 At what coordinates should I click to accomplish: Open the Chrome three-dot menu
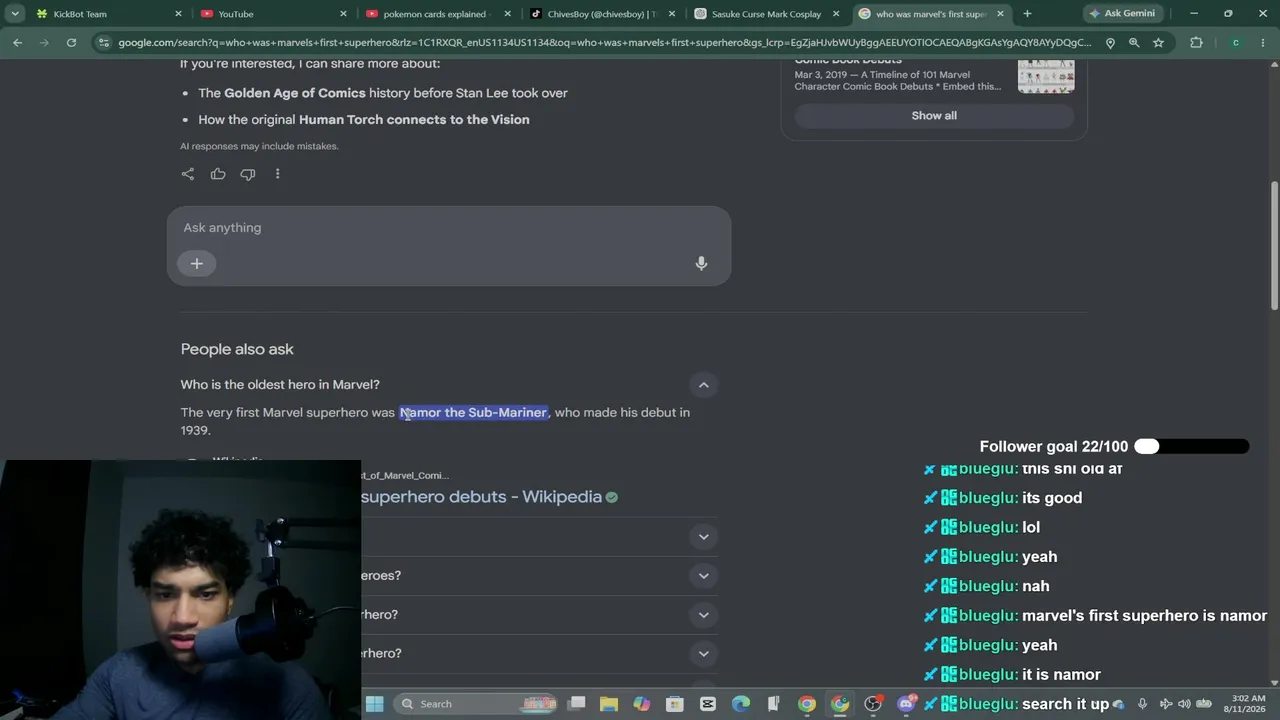[1264, 43]
